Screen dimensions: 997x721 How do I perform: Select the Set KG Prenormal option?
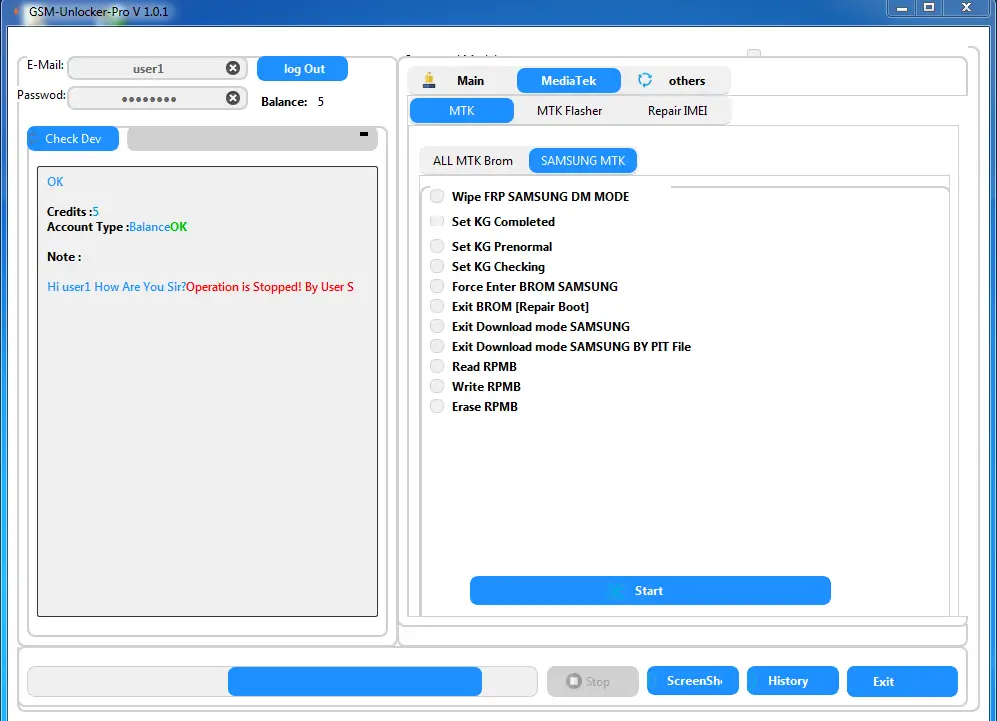437,246
